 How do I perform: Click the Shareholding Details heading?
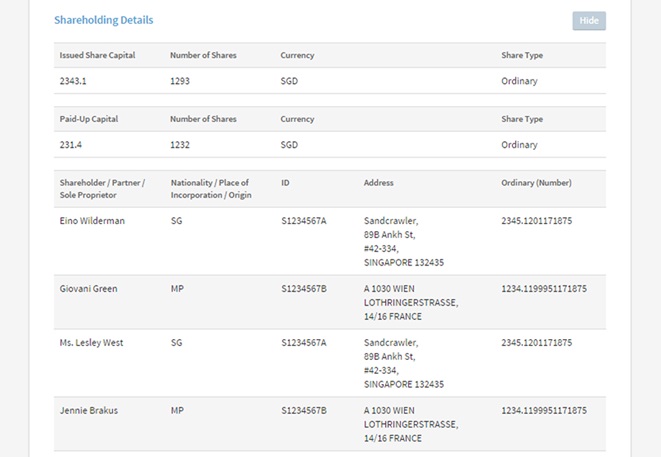coord(104,20)
